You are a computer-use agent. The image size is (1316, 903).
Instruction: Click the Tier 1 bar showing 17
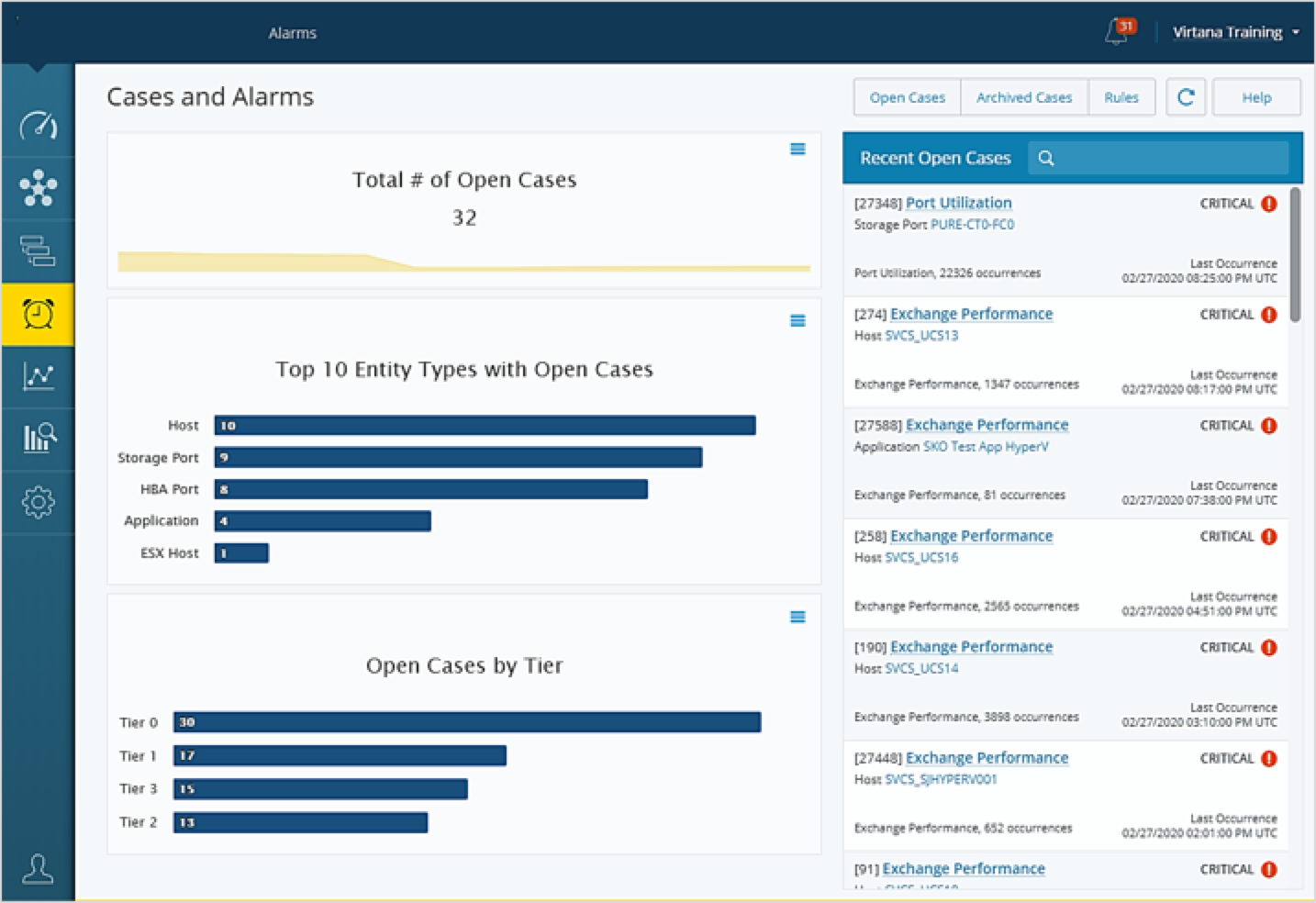click(340, 755)
